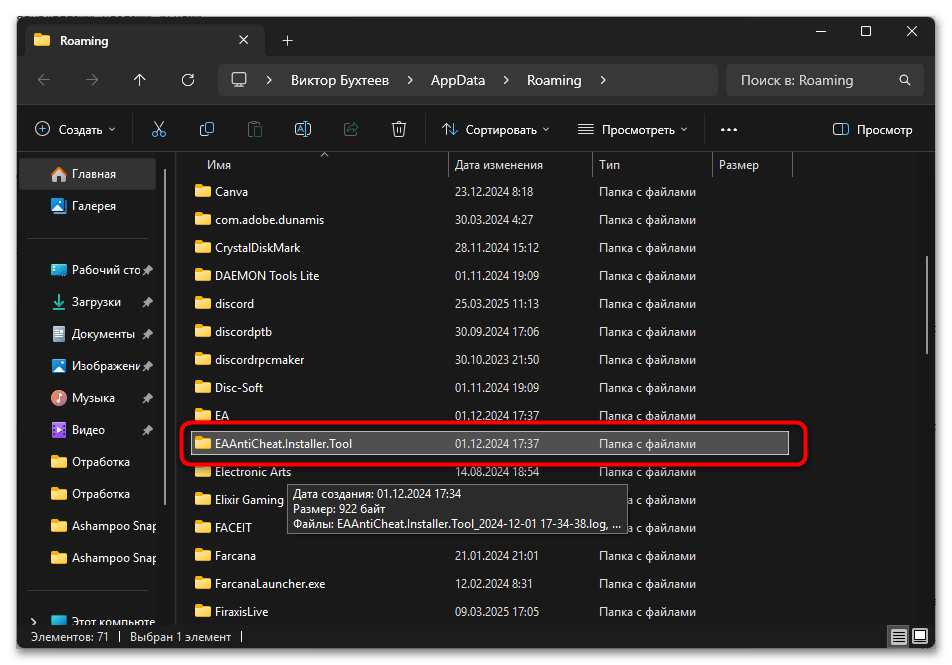Add a new tab with plus button

tap(288, 41)
